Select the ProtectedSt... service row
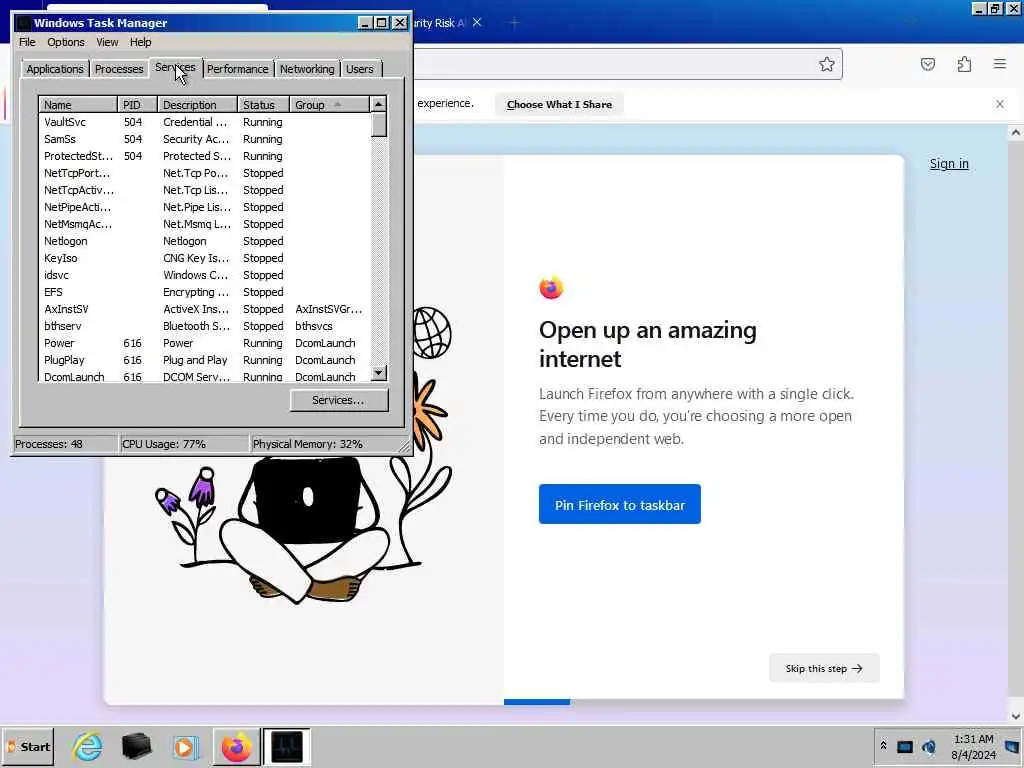This screenshot has width=1024, height=768. click(204, 156)
